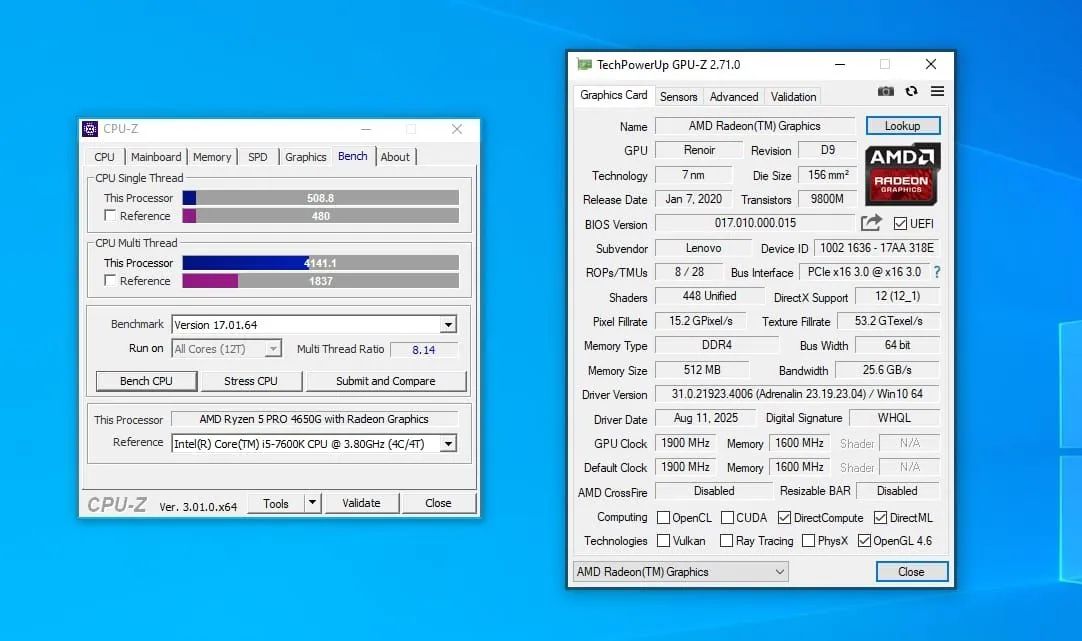
Task: Click multi thread This Processor bar 4141.1
Action: tap(320, 263)
